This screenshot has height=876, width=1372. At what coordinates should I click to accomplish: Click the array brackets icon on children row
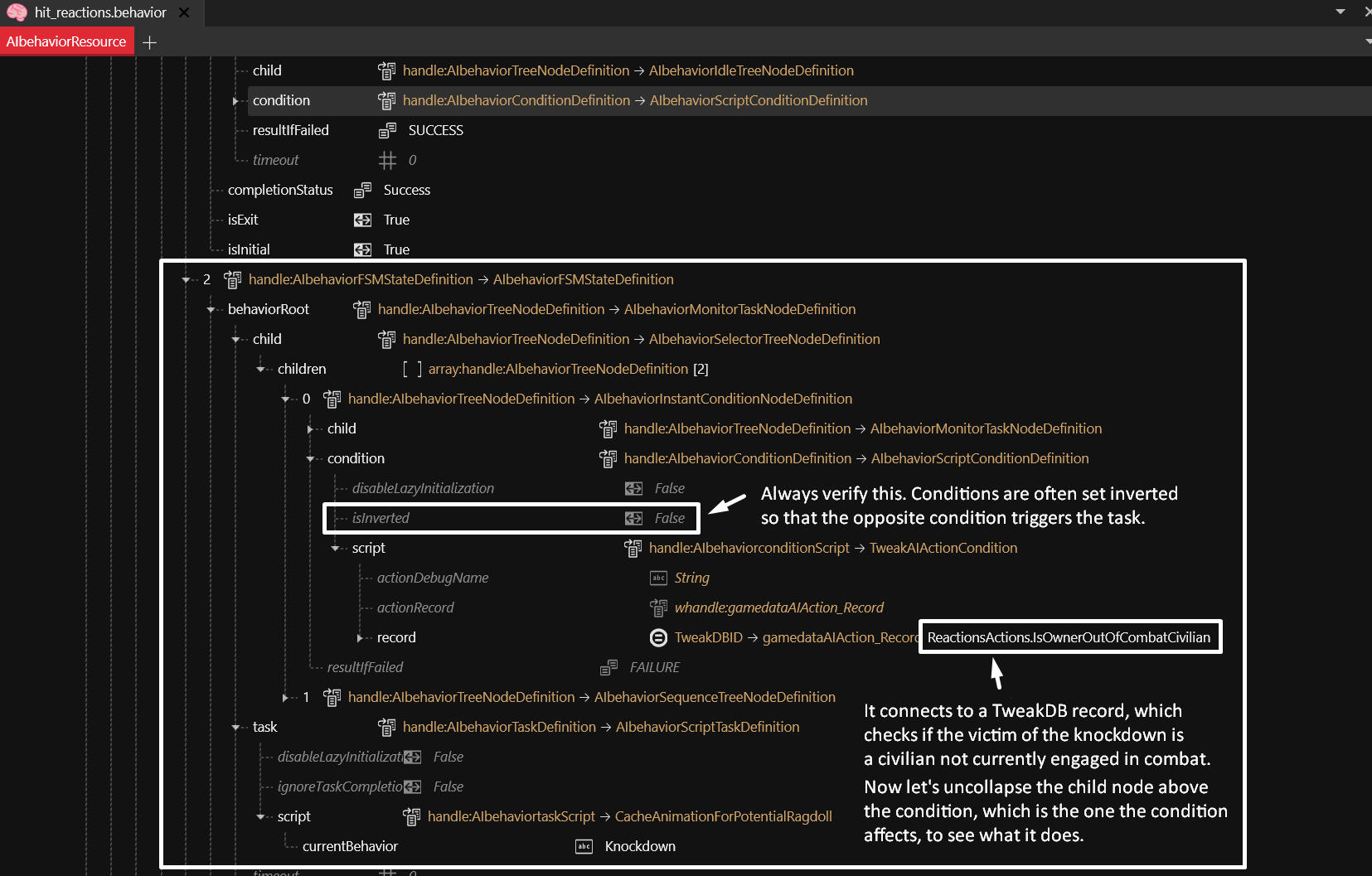[412, 369]
